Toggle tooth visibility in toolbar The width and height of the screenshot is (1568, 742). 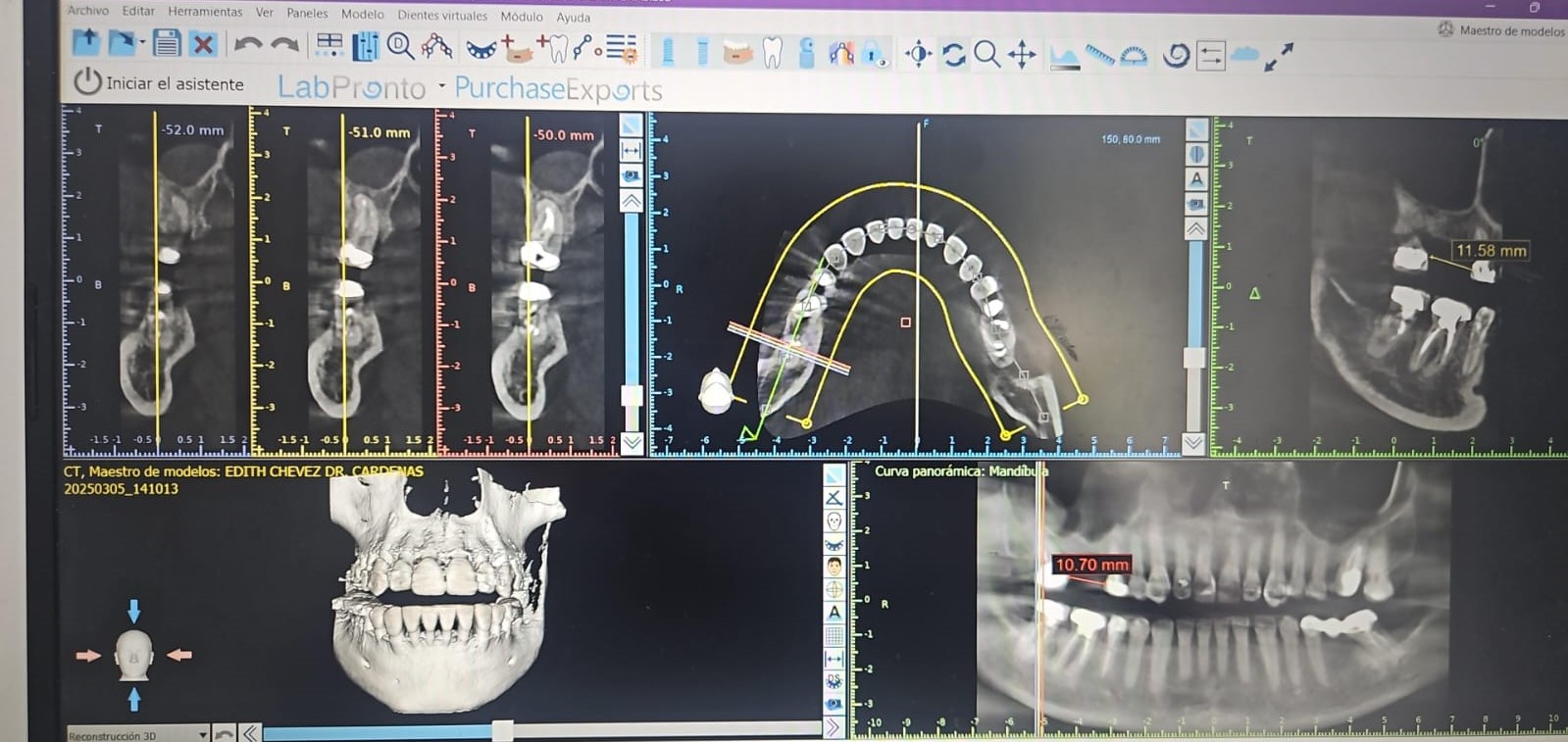[773, 51]
